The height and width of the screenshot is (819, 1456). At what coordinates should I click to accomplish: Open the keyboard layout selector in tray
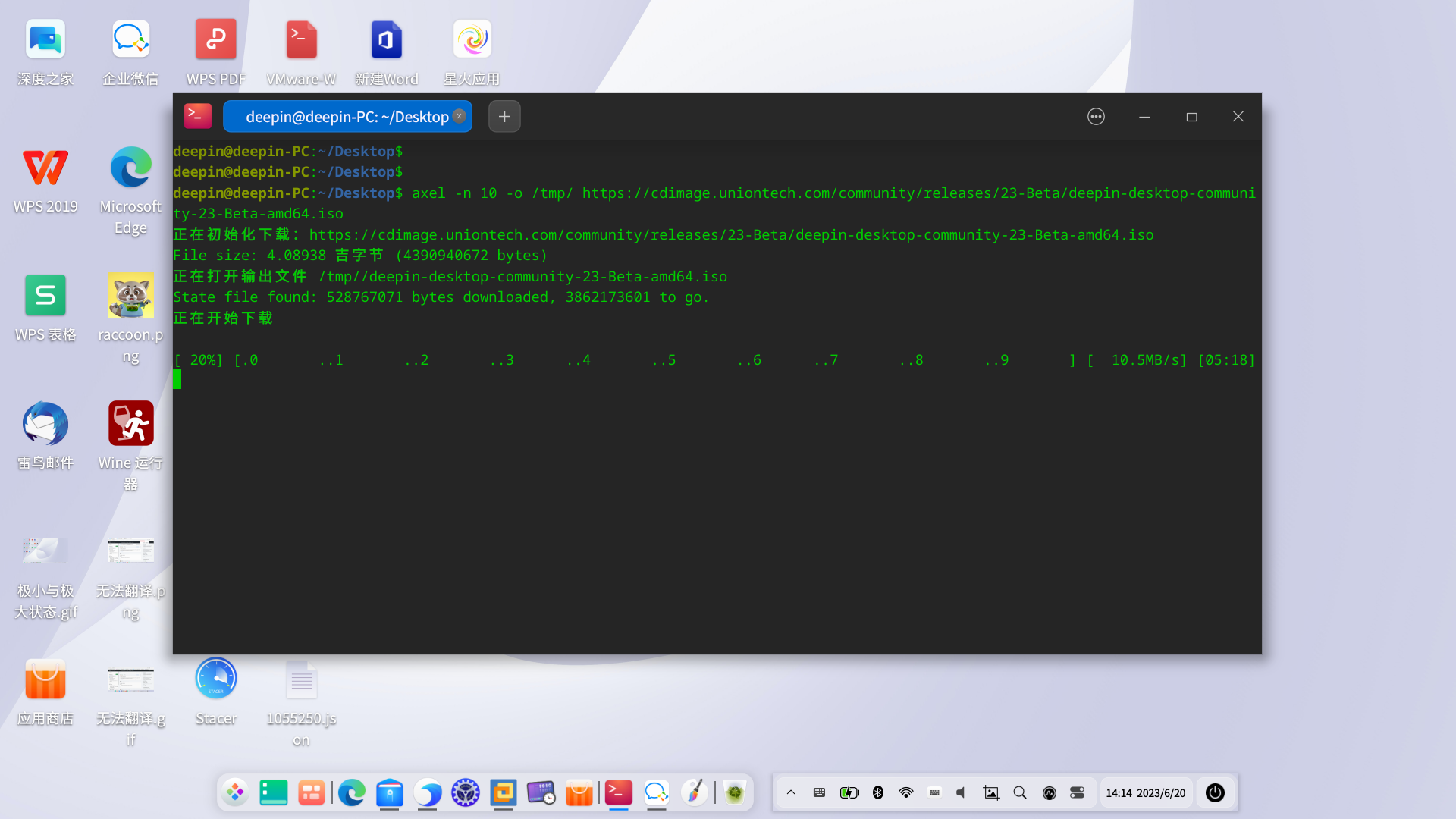click(x=934, y=792)
